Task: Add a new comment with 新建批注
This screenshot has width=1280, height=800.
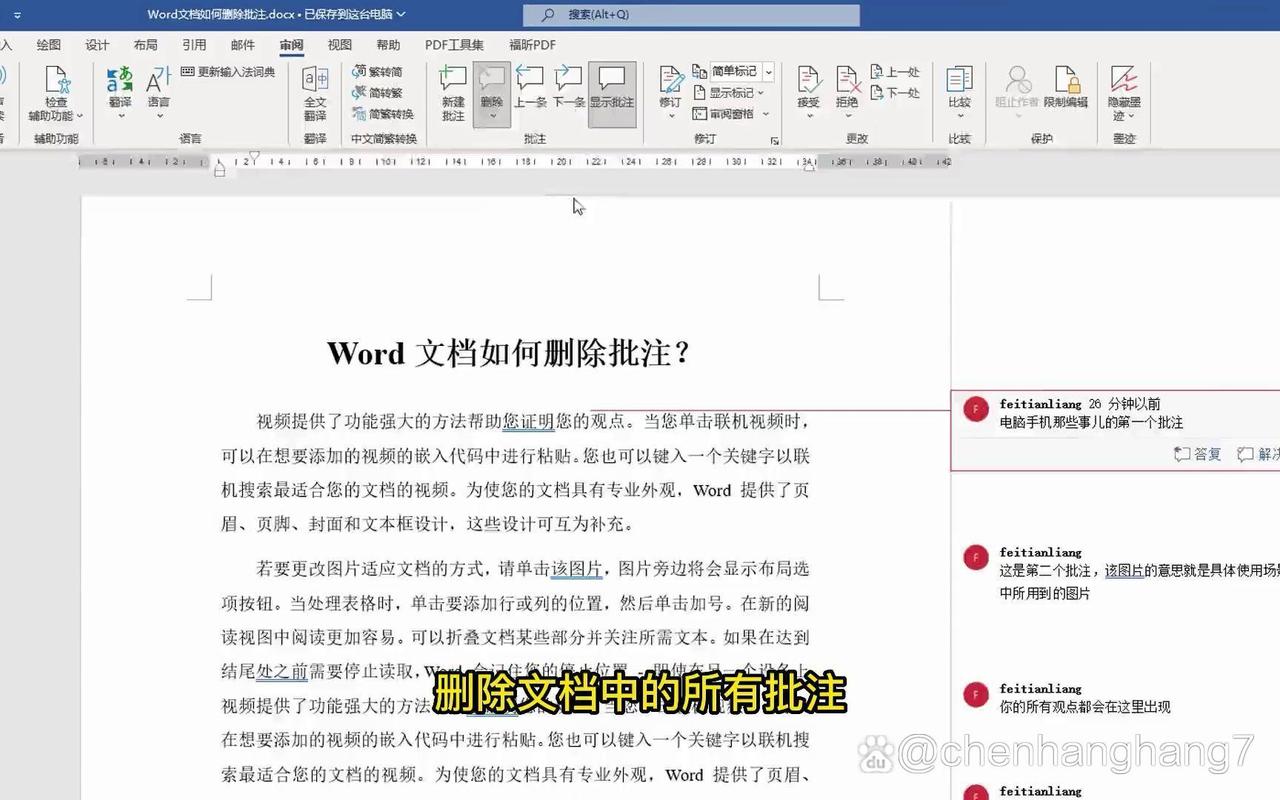Action: pos(453,94)
